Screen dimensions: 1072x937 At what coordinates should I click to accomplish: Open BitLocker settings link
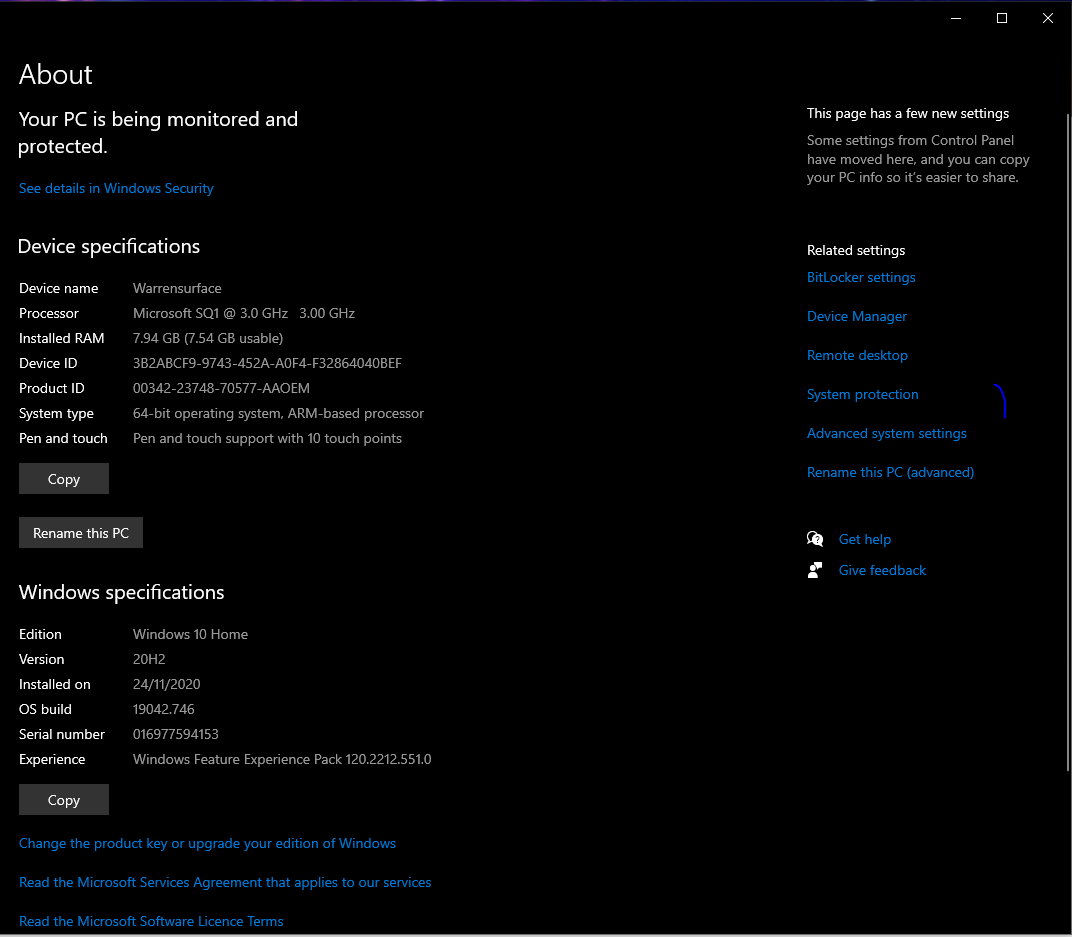(x=861, y=277)
